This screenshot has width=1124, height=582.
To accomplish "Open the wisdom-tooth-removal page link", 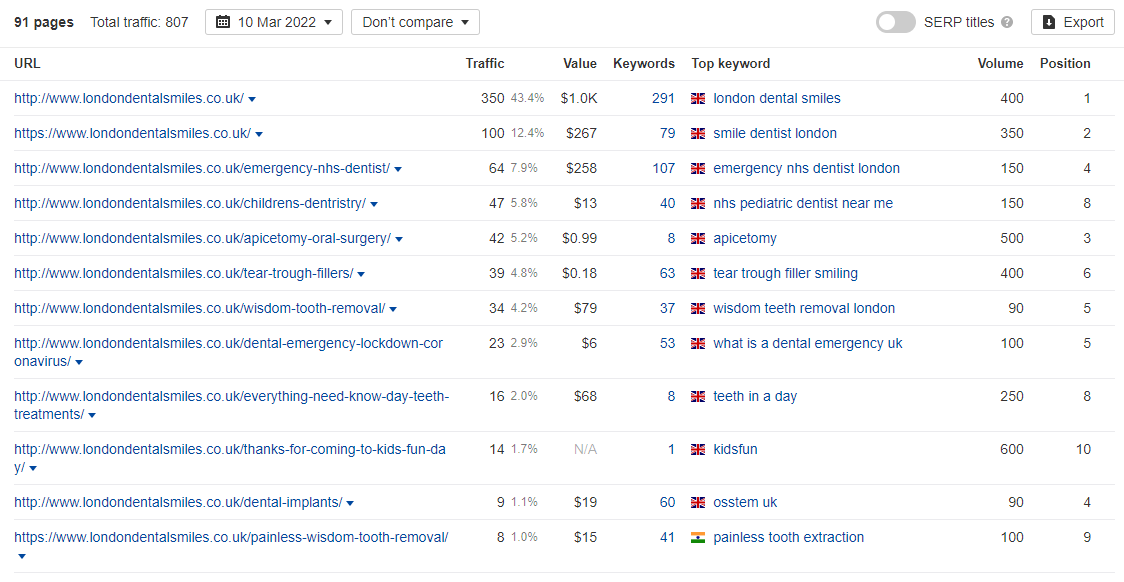I will pos(200,309).
